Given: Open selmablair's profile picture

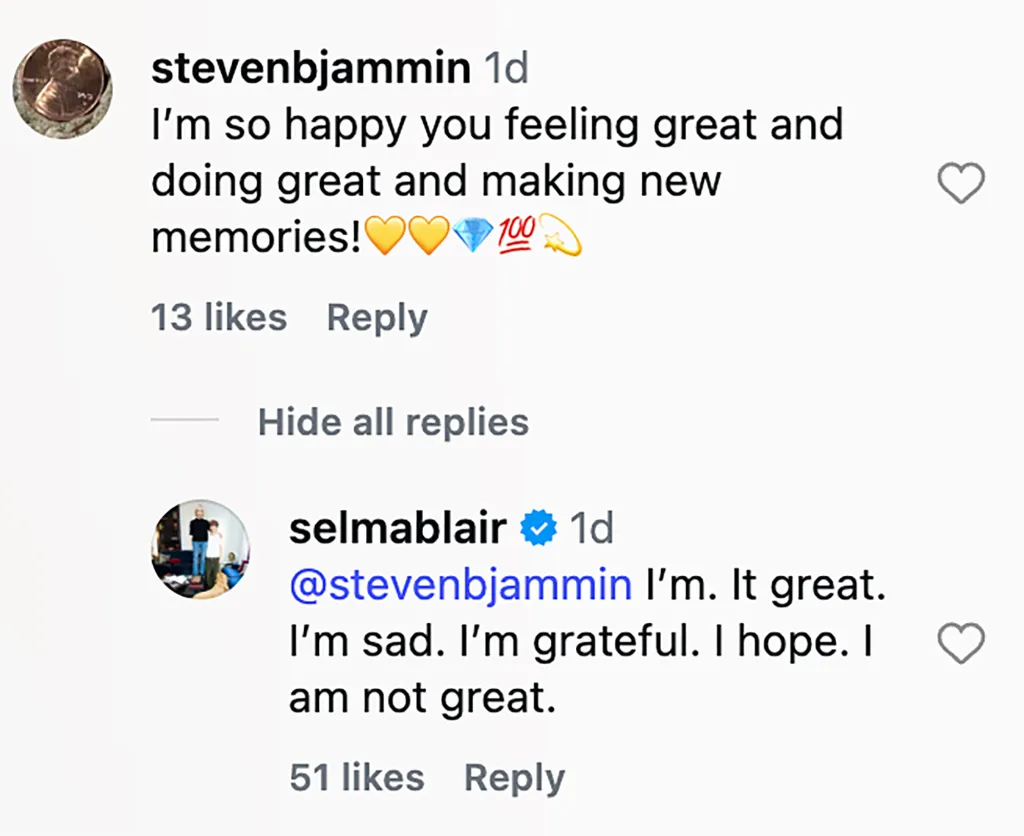Looking at the screenshot, I should pos(201,549).
